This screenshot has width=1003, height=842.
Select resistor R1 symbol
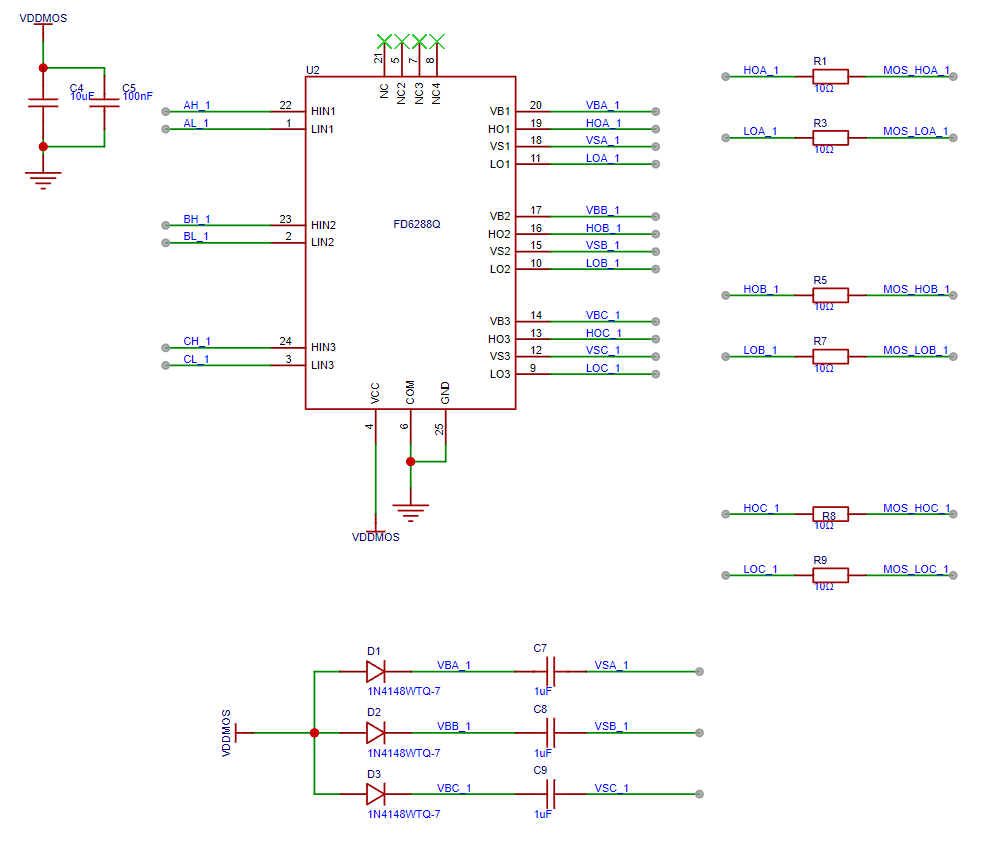(830, 77)
